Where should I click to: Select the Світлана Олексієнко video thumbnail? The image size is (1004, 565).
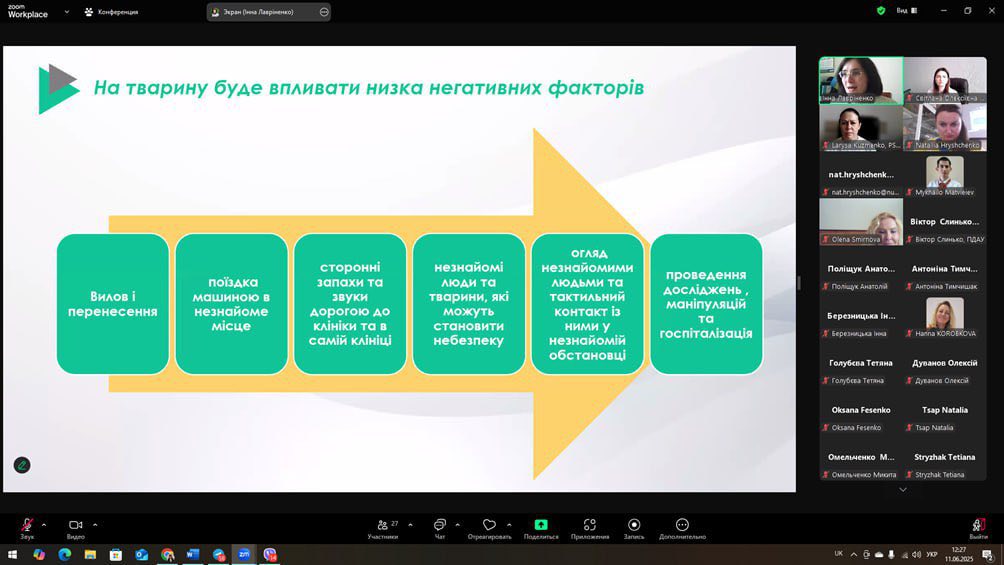(945, 80)
